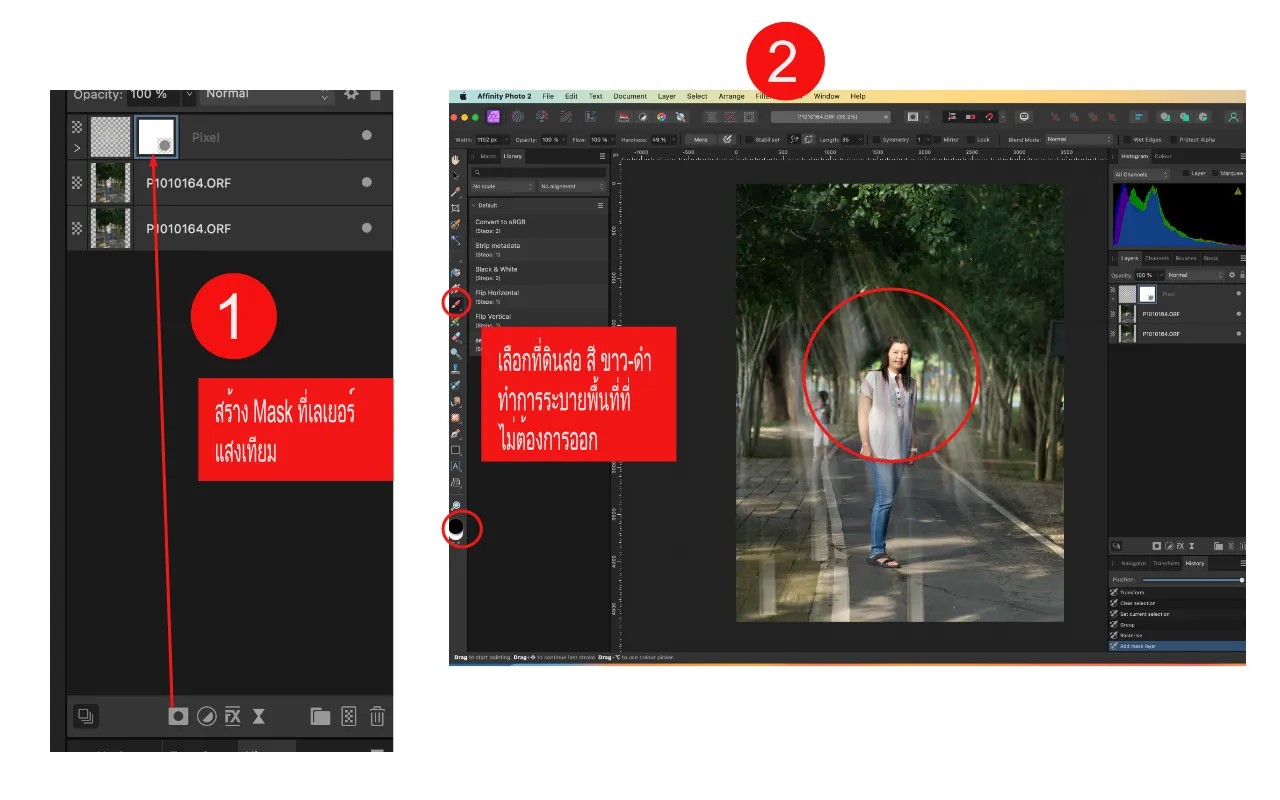
Task: Switch to the Export Persona
Action: tap(590, 117)
